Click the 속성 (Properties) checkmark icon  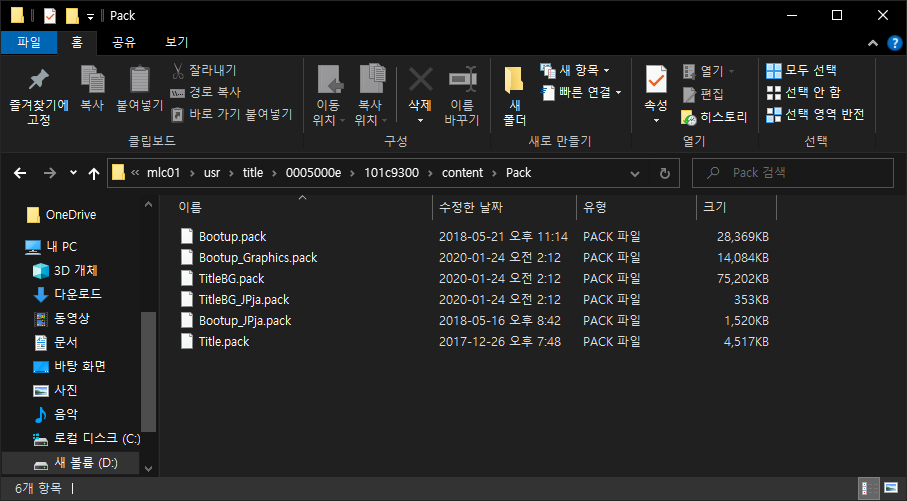pos(656,80)
